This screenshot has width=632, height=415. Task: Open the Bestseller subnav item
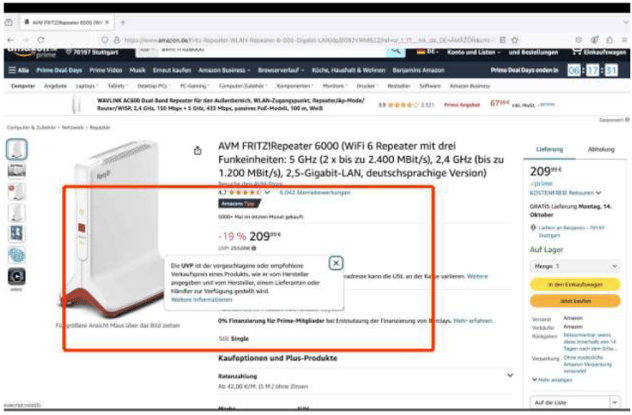pos(399,86)
